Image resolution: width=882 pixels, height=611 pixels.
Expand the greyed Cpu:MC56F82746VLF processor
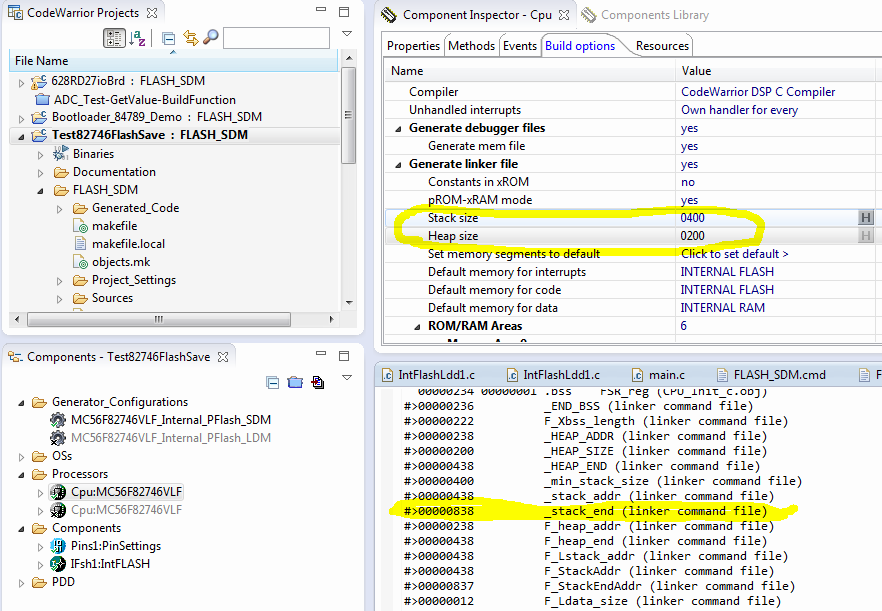click(40, 511)
